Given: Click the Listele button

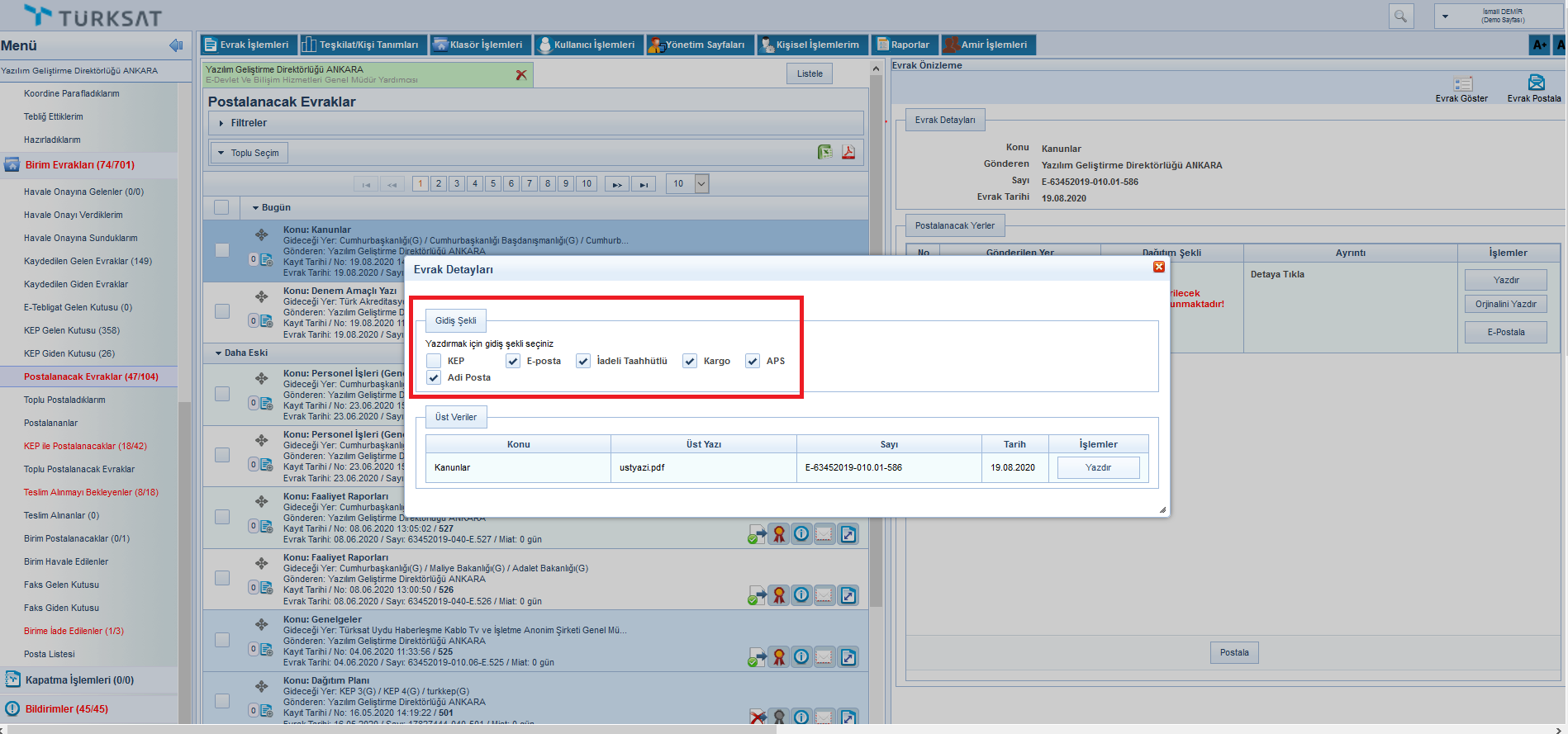Looking at the screenshot, I should tap(809, 73).
